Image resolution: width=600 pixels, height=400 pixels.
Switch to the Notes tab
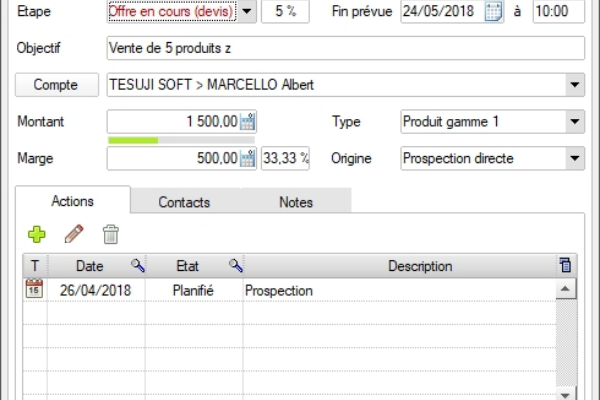(x=296, y=202)
